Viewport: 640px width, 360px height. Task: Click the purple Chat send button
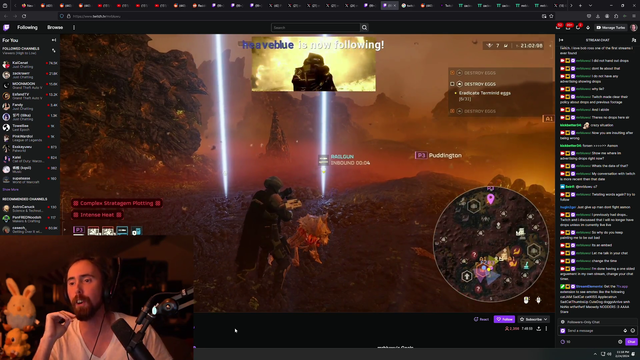(x=631, y=342)
